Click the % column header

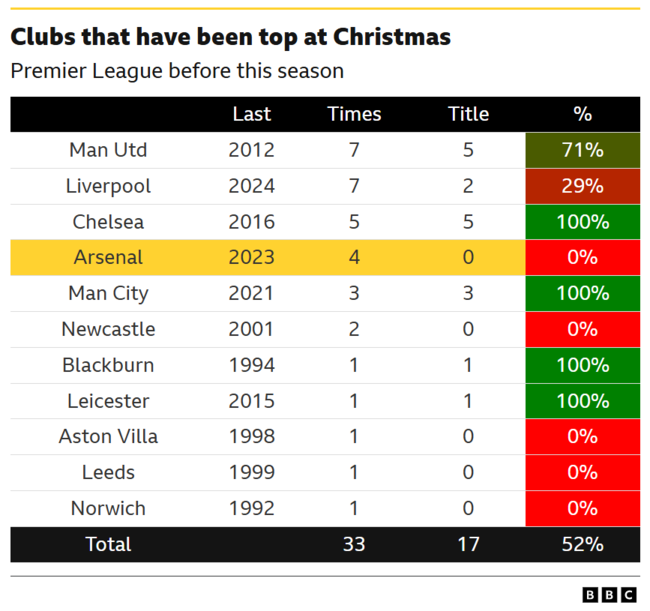click(582, 114)
